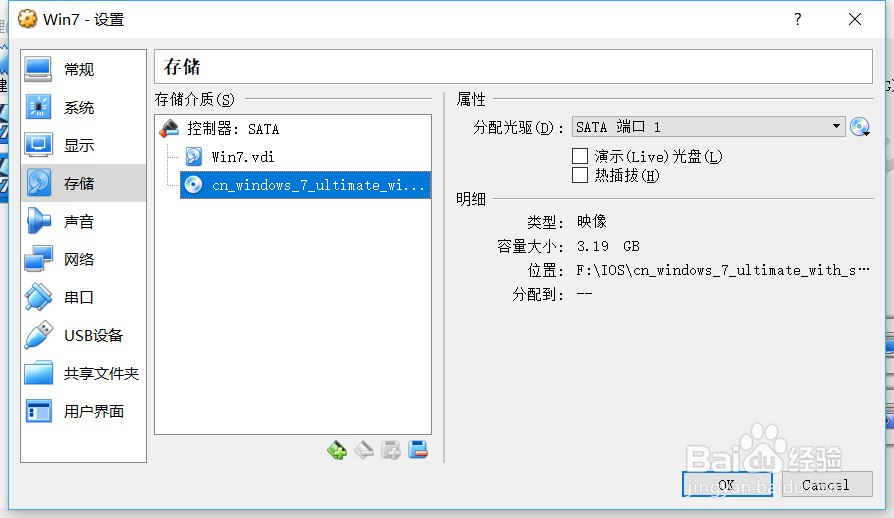Select the cn_windows_7_ultimate optical disc entry
The image size is (894, 518).
coord(305,185)
